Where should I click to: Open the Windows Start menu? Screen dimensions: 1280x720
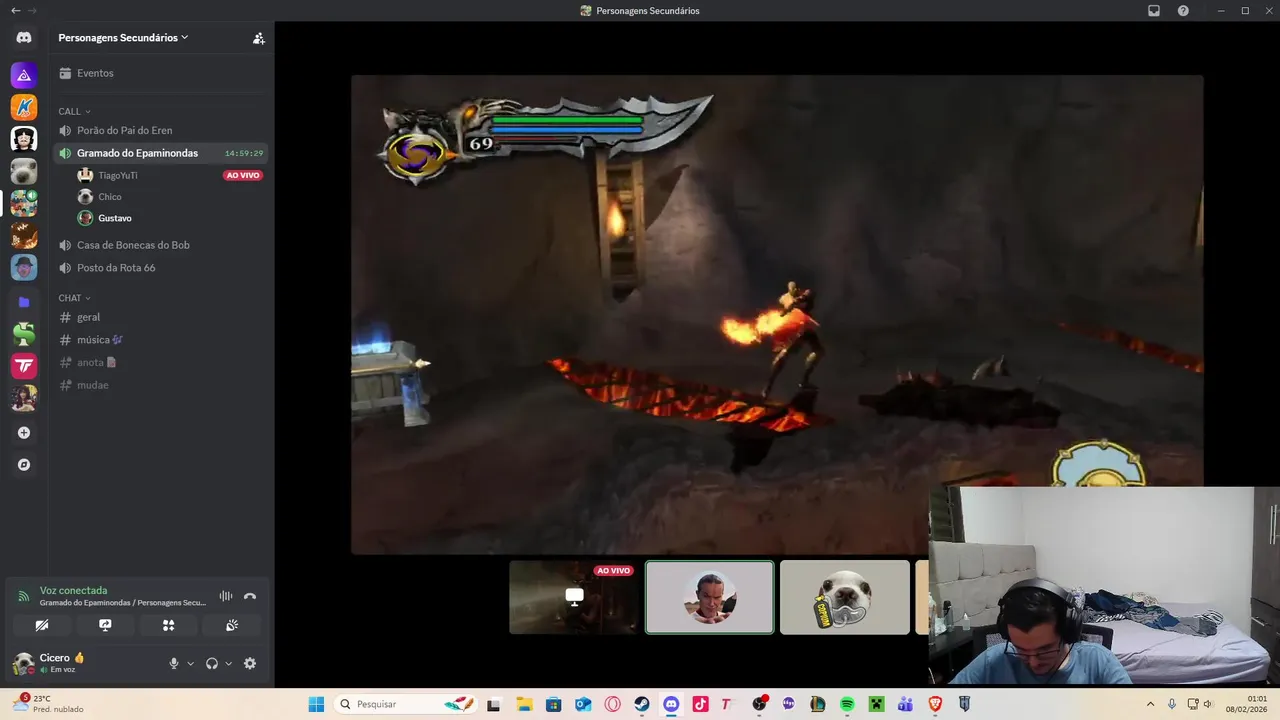316,704
